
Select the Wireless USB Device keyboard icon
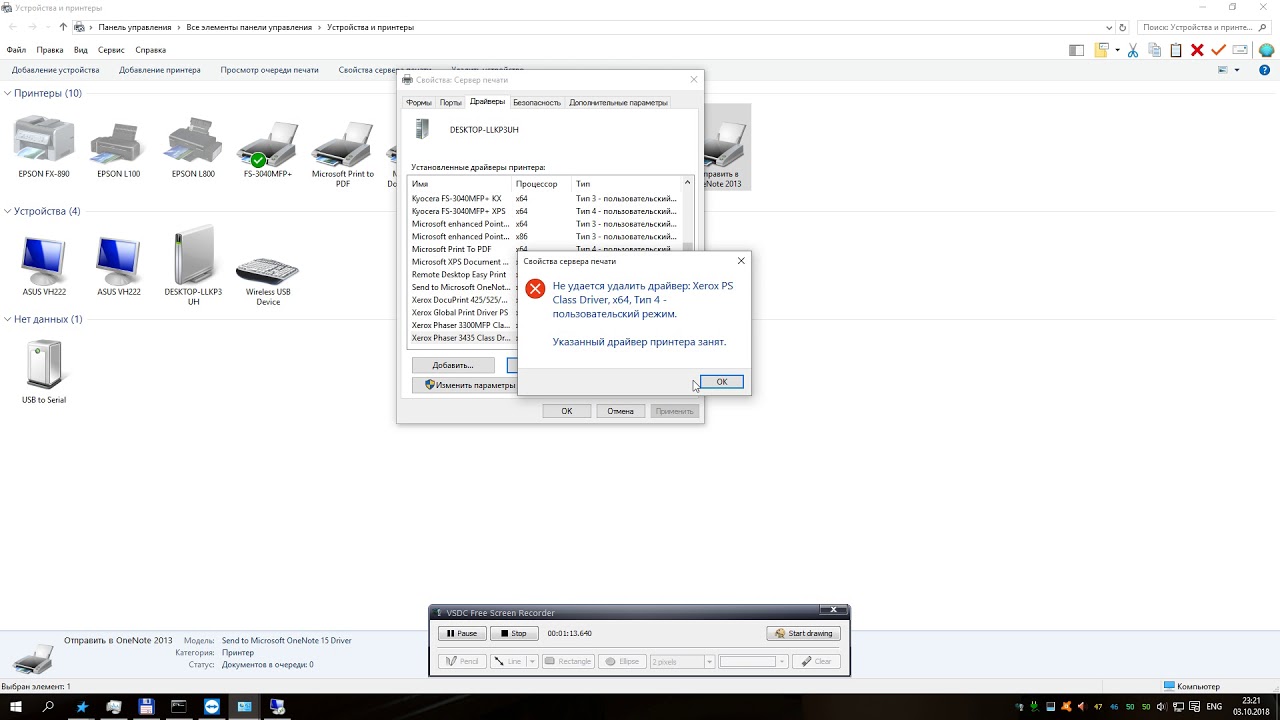267,270
